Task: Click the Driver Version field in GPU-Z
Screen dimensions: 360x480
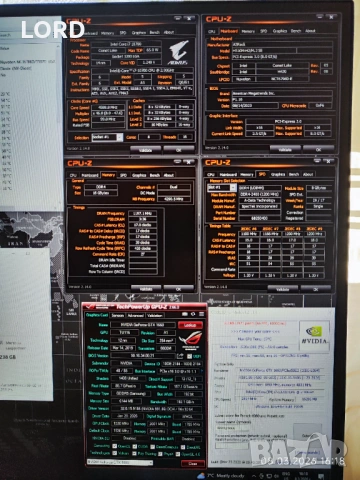Action: (156, 409)
